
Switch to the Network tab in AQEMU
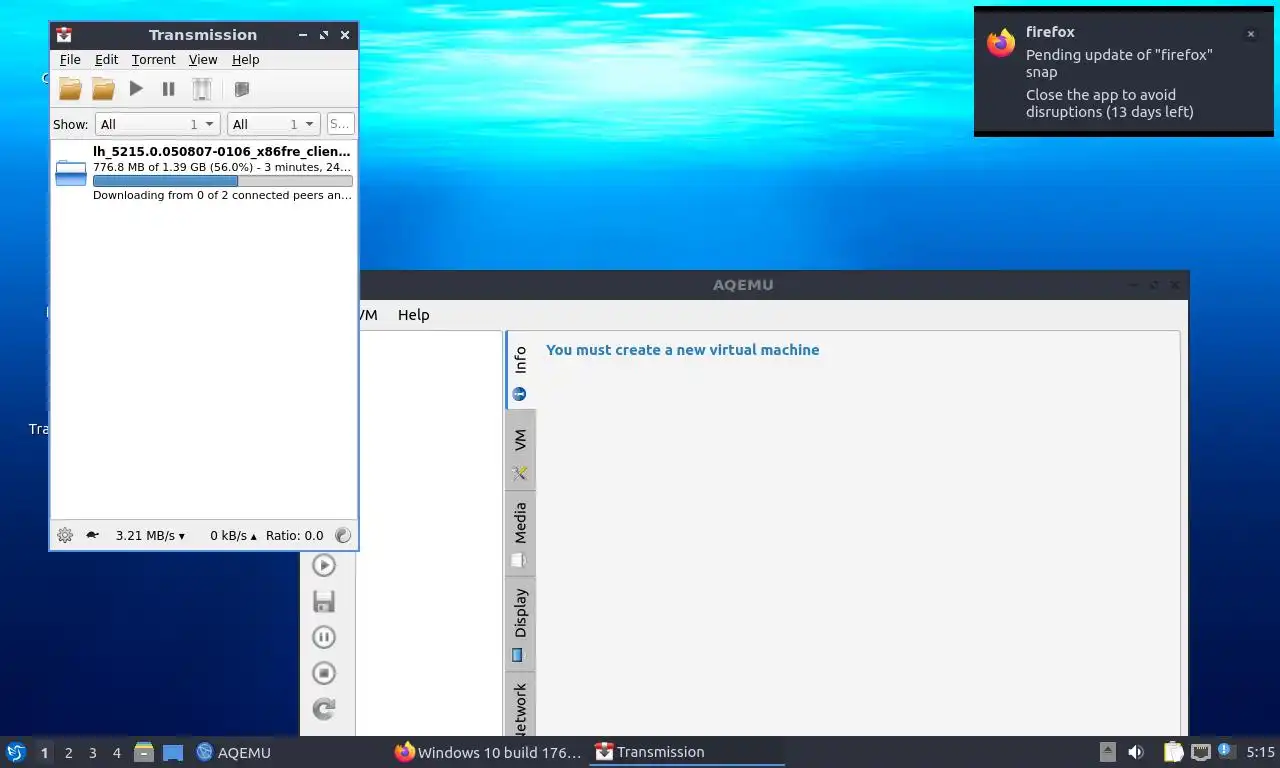[520, 706]
